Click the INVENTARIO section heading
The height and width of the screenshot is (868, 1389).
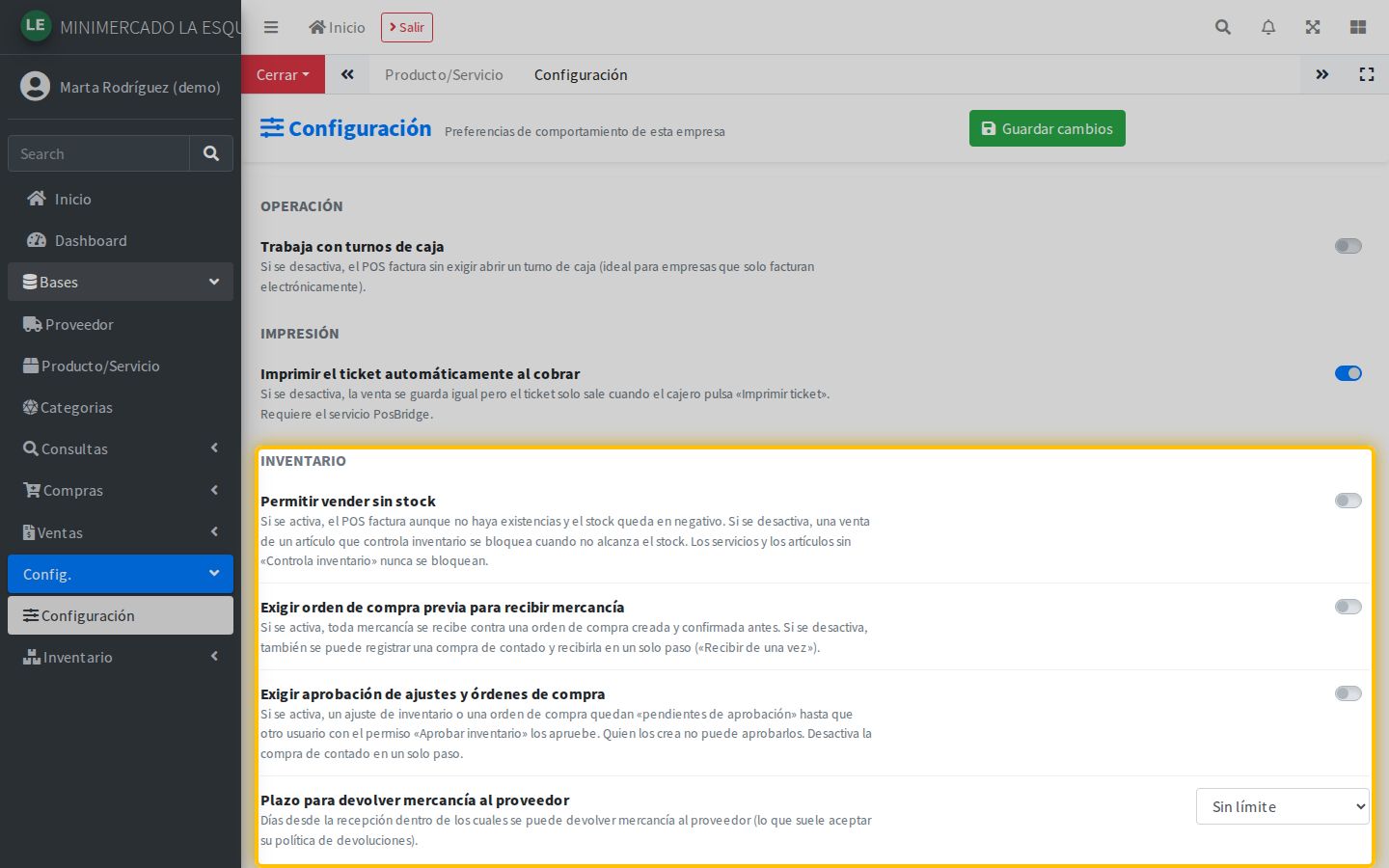pyautogui.click(x=303, y=460)
